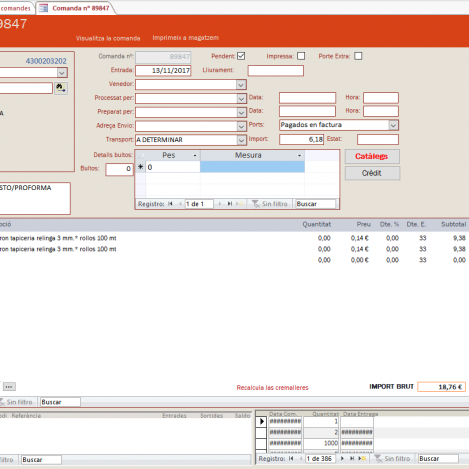Open the Catàlegs button

(x=372, y=156)
